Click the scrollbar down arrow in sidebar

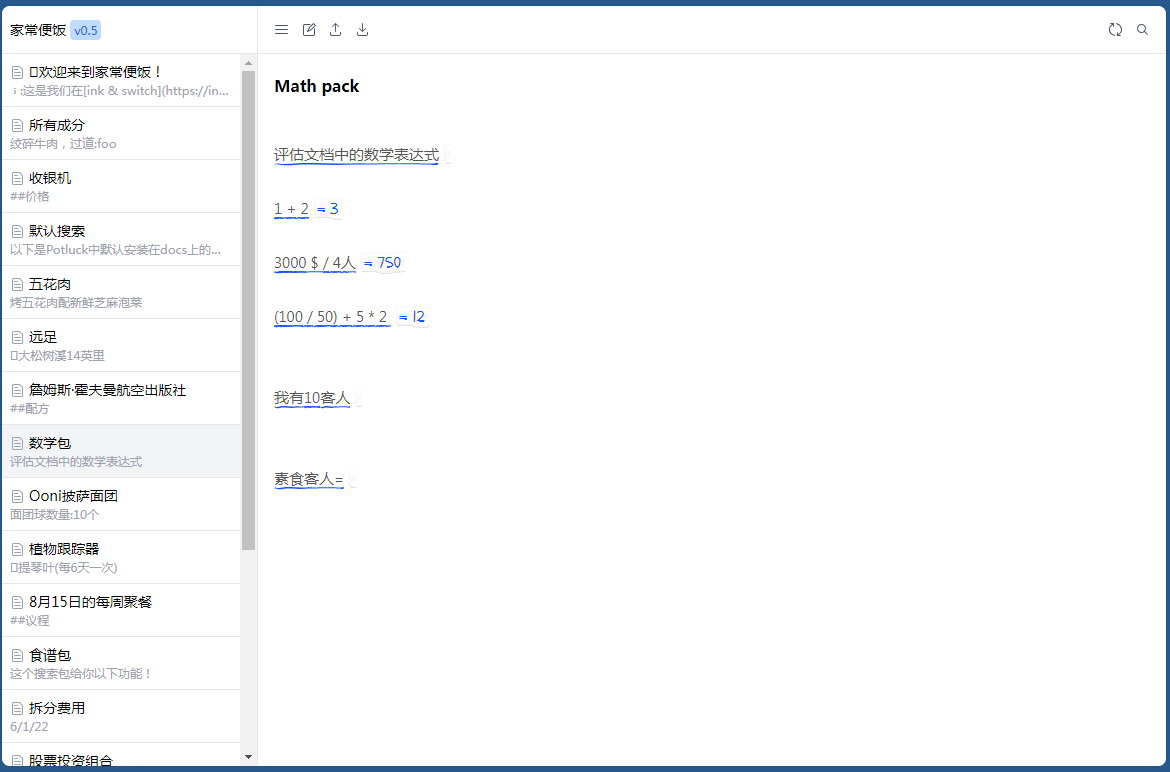pyautogui.click(x=249, y=757)
